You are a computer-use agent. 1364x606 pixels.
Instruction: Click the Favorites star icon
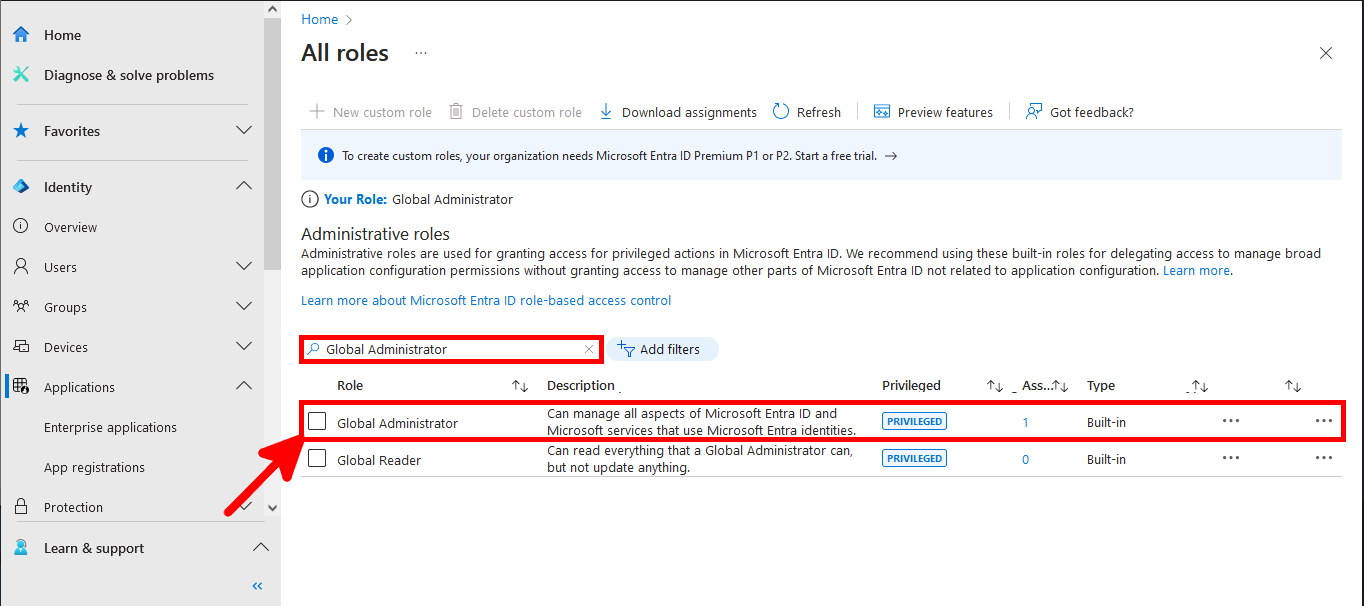(20, 130)
